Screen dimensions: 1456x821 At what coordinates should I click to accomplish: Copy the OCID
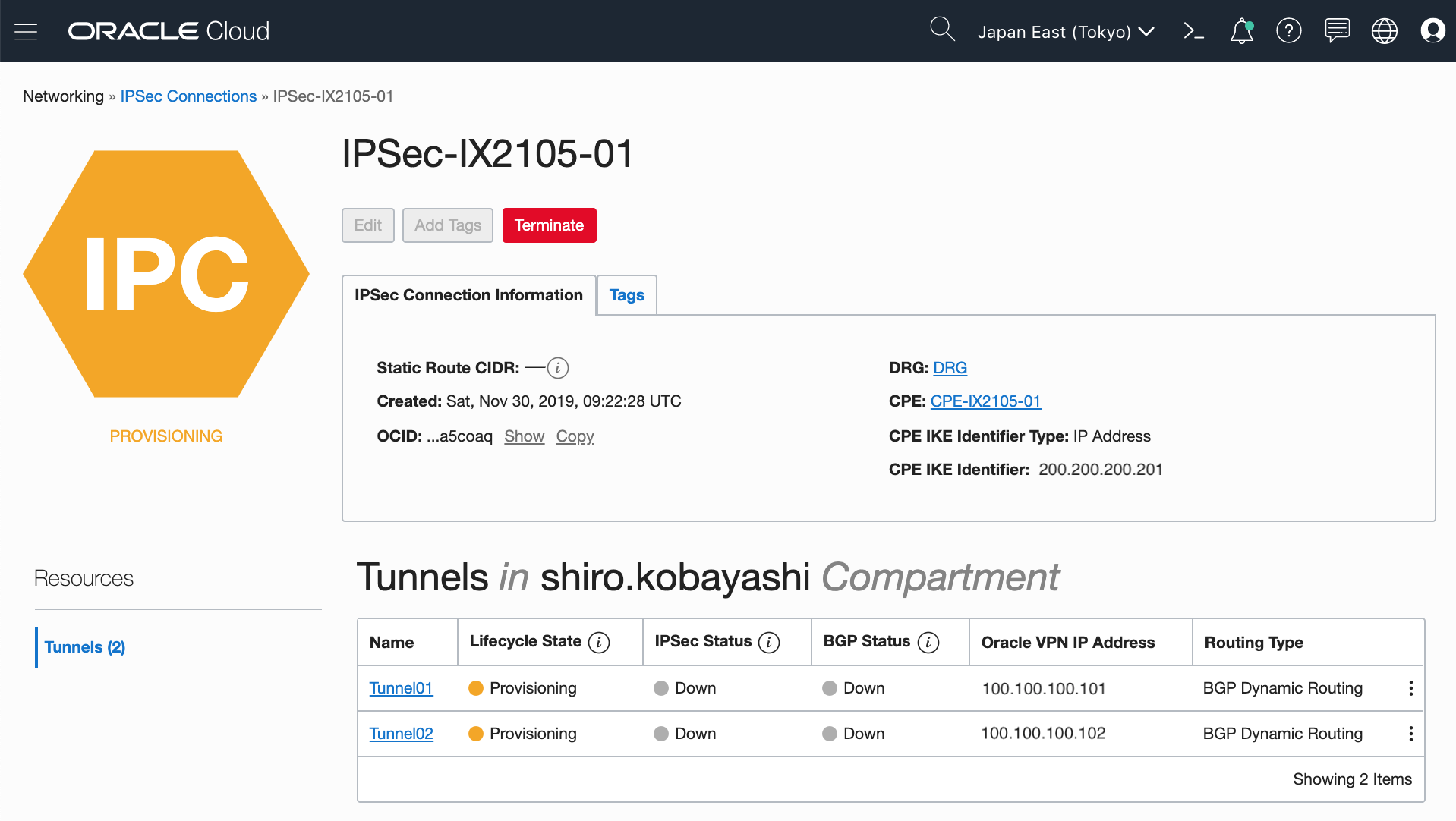(x=575, y=436)
